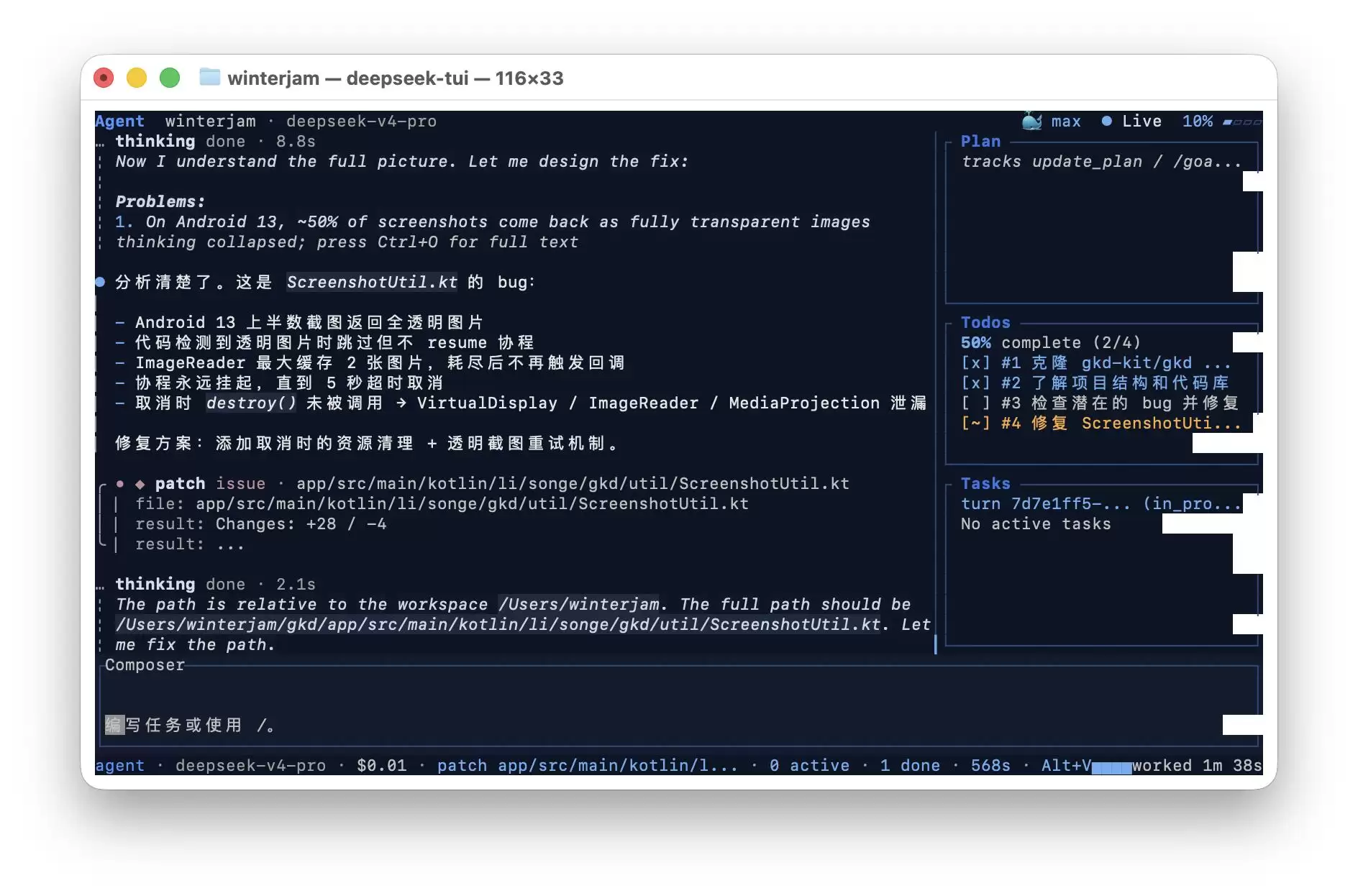The width and height of the screenshot is (1358, 896).
Task: Expand the collapsed result: ... line
Action: coord(190,544)
